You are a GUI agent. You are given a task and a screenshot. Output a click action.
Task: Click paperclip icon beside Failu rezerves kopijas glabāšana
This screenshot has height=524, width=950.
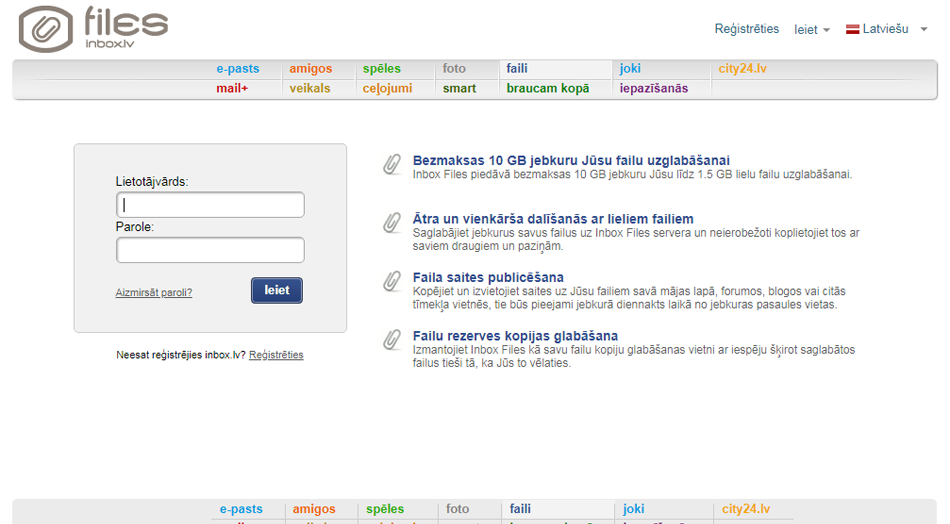pos(392,340)
